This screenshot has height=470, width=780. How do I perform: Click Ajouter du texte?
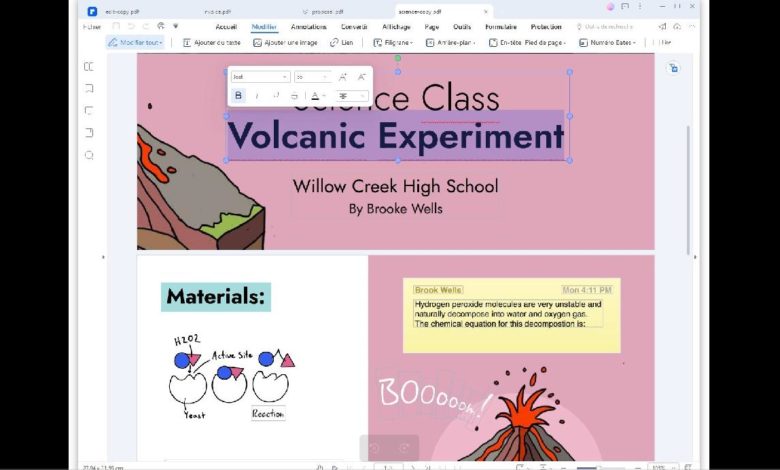click(212, 43)
